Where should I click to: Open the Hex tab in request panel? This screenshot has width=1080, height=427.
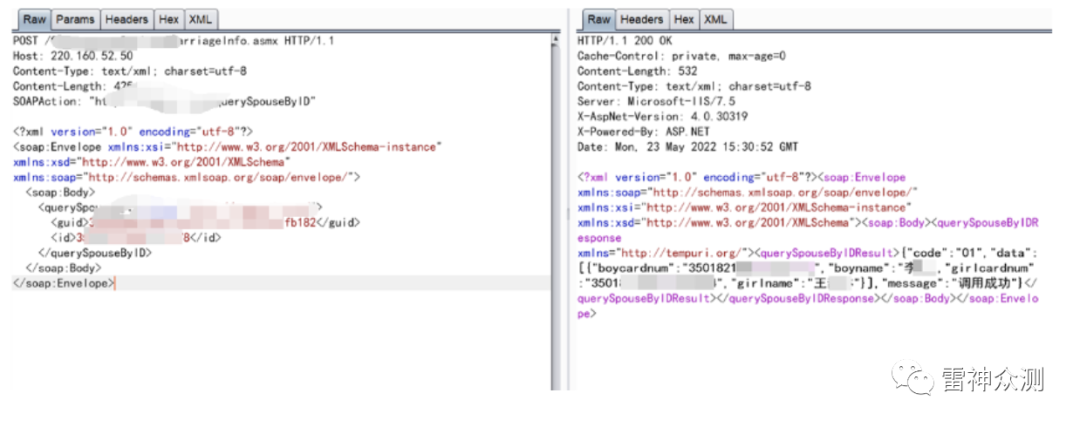(168, 19)
